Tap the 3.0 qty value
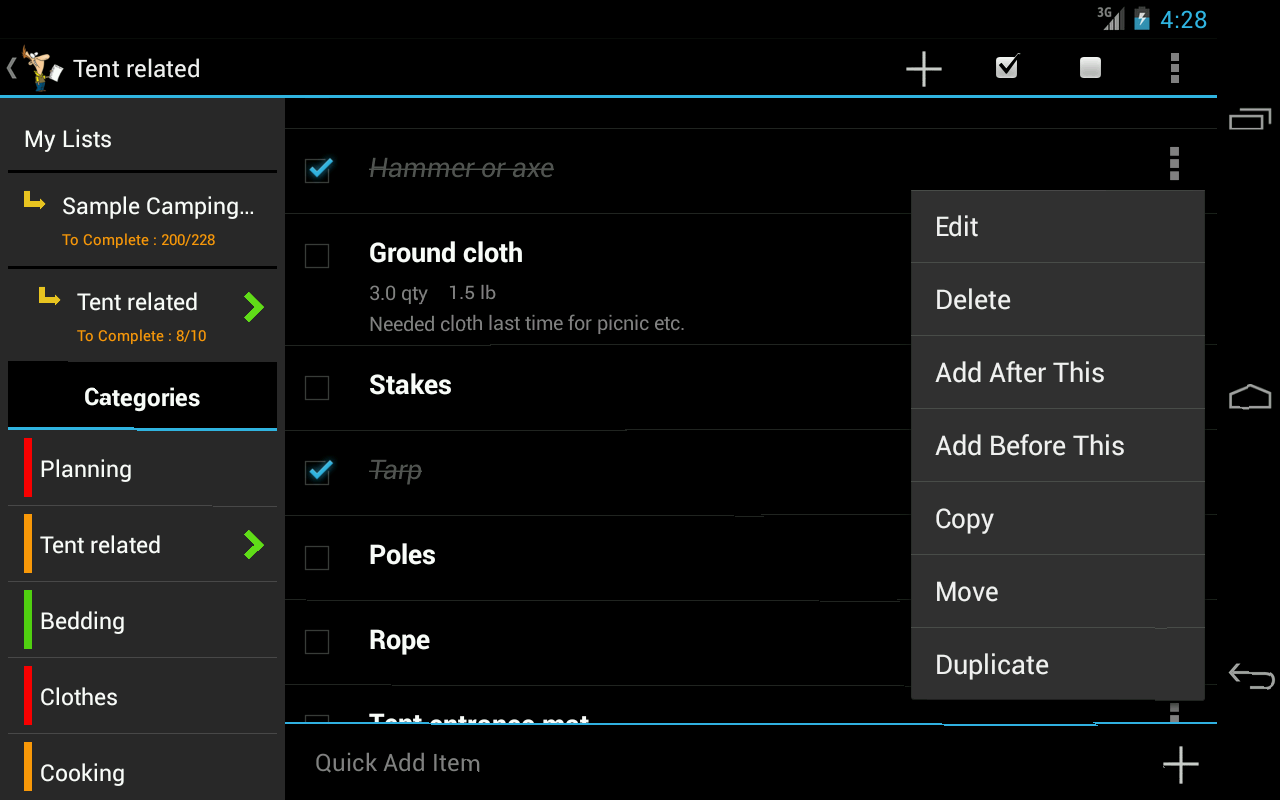Viewport: 1280px width, 800px height. (x=398, y=293)
